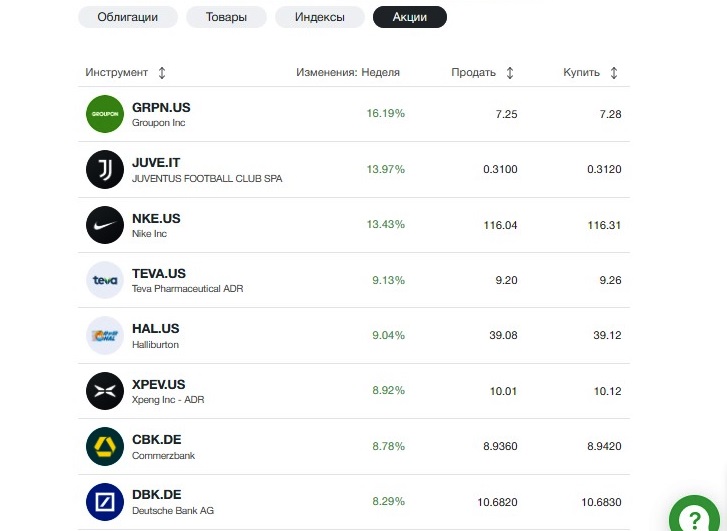Click the Halliburton logo icon
The height and width of the screenshot is (531, 727).
[x=104, y=335]
